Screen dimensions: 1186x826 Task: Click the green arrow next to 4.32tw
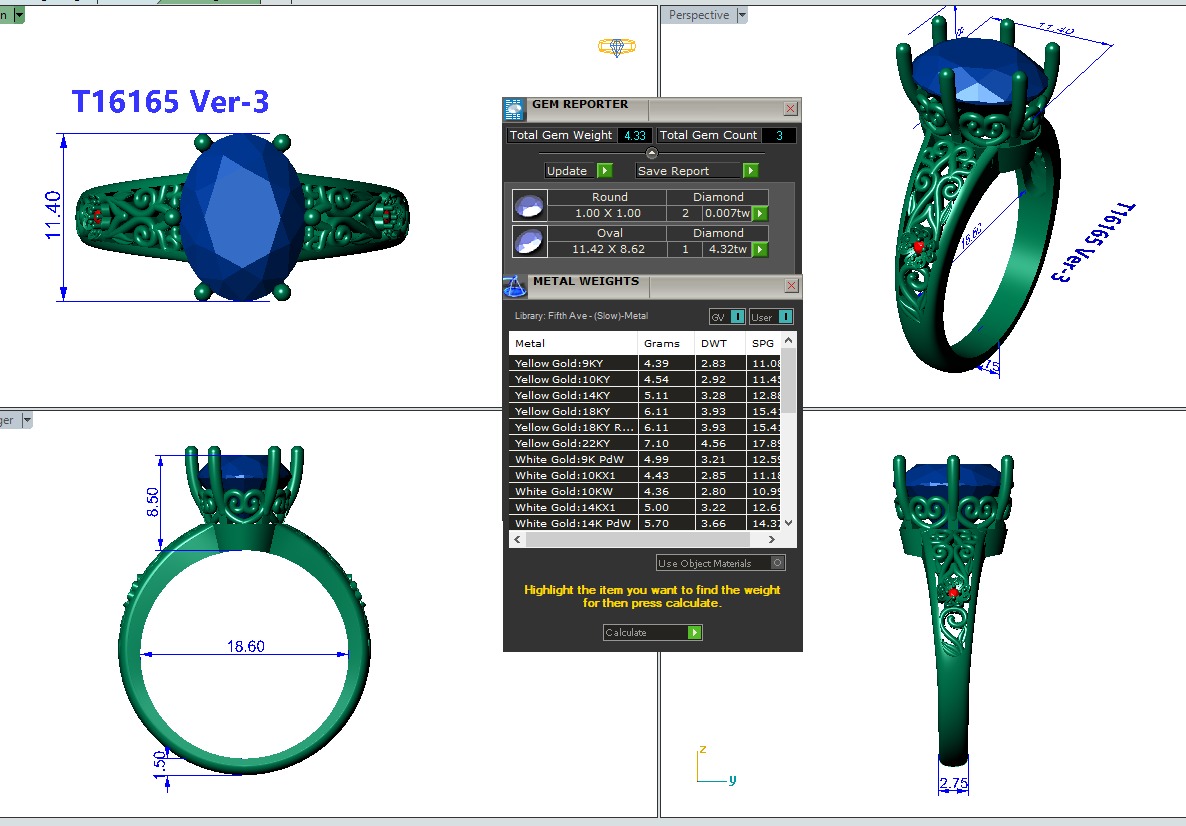click(760, 249)
